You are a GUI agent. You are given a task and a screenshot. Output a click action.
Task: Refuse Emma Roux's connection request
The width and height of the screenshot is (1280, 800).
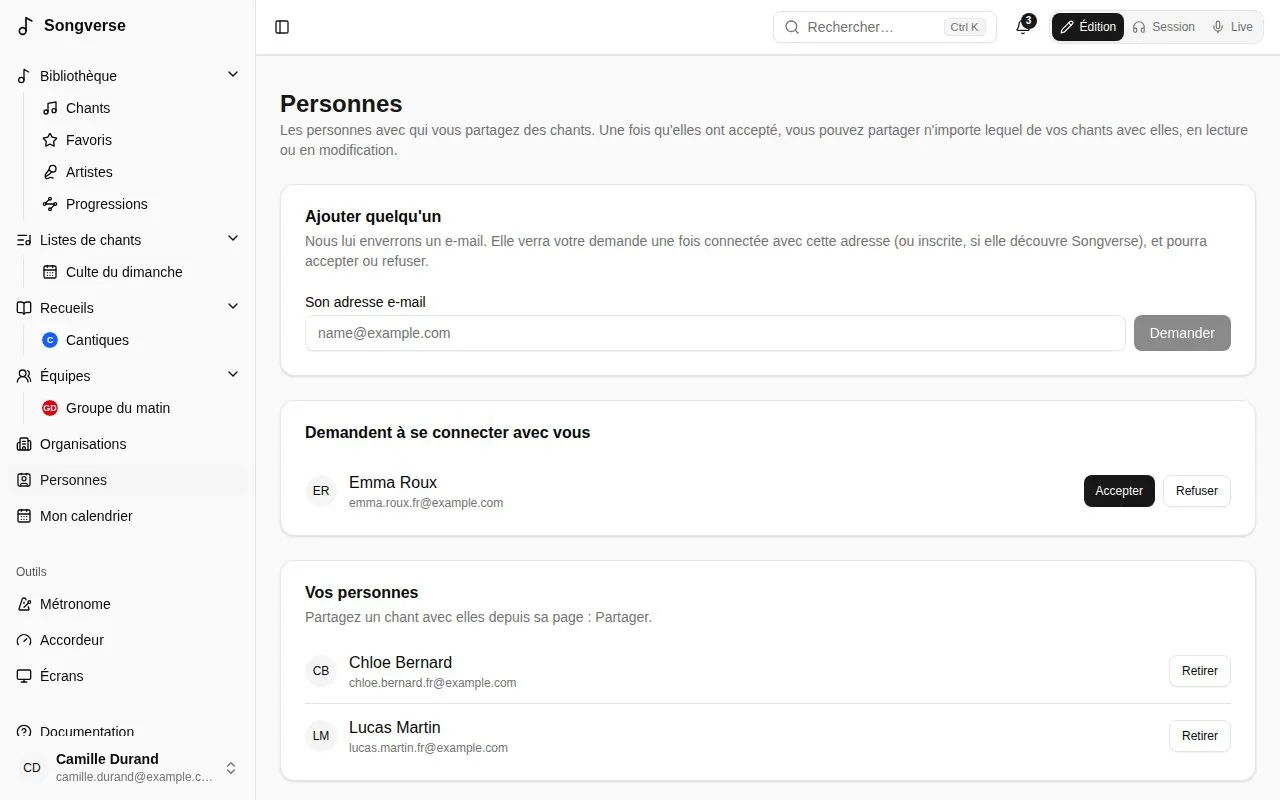click(1197, 491)
